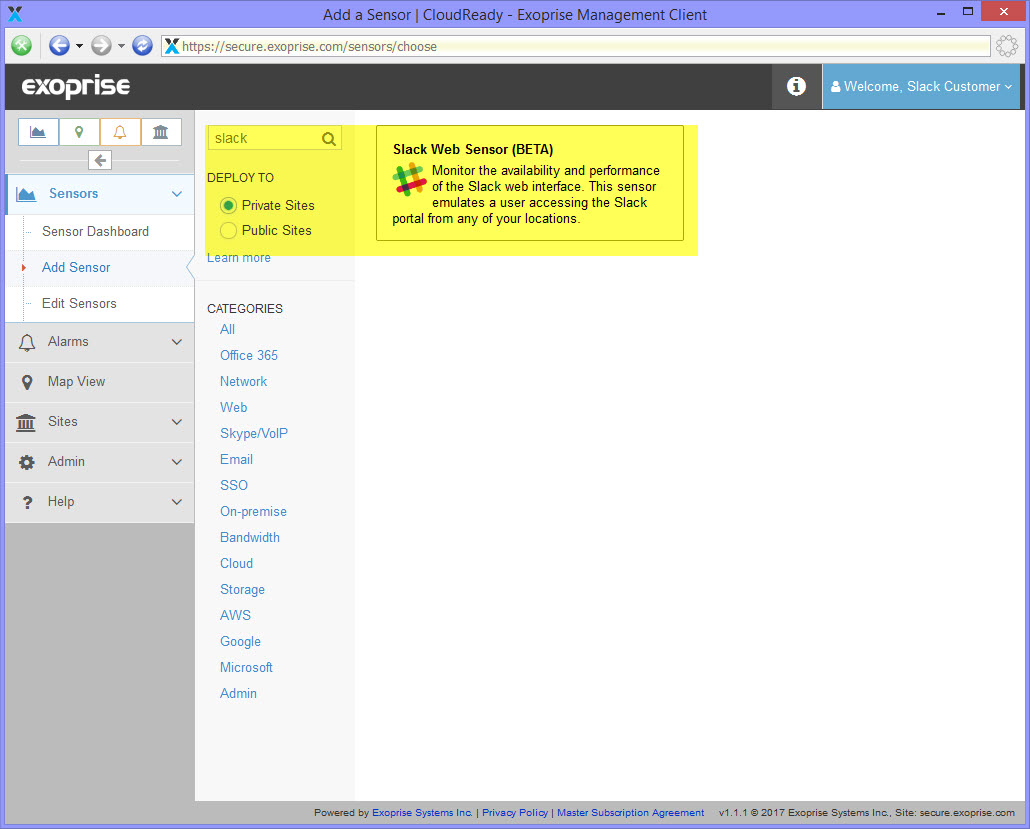Open Edit Sensors
The height and width of the screenshot is (829, 1030).
[79, 303]
